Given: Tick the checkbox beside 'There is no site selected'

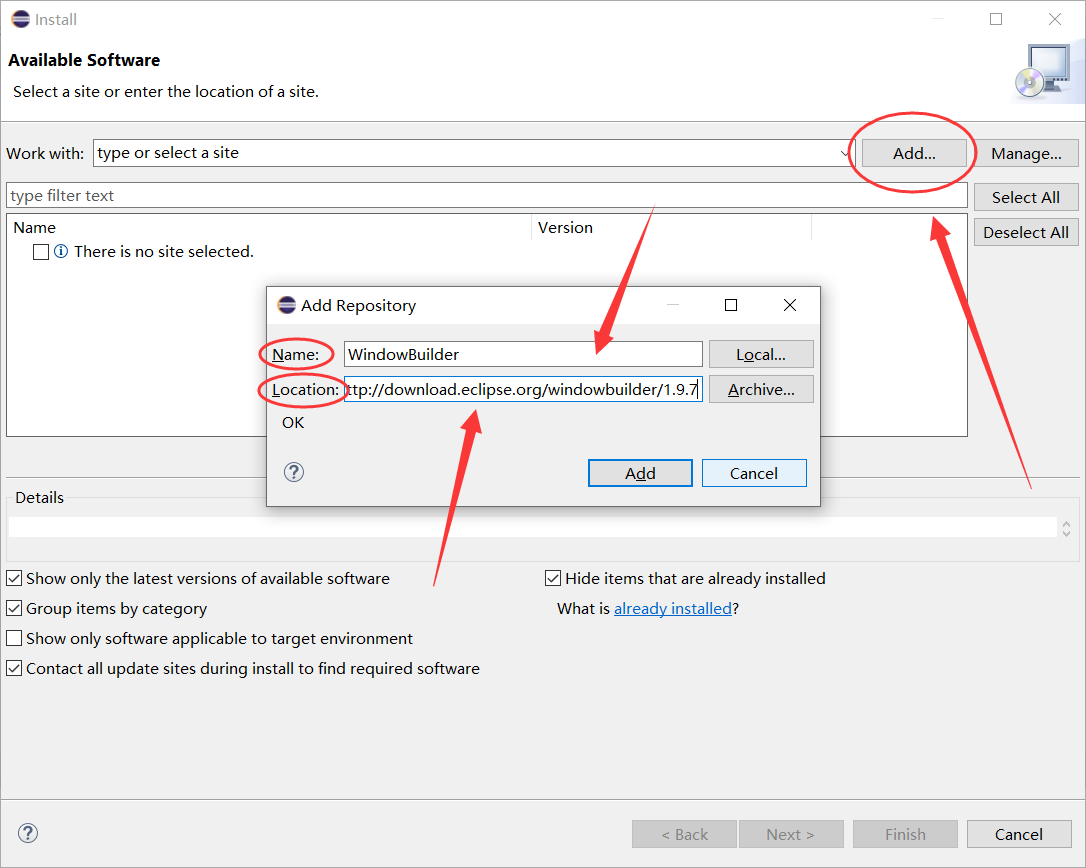Looking at the screenshot, I should [41, 251].
